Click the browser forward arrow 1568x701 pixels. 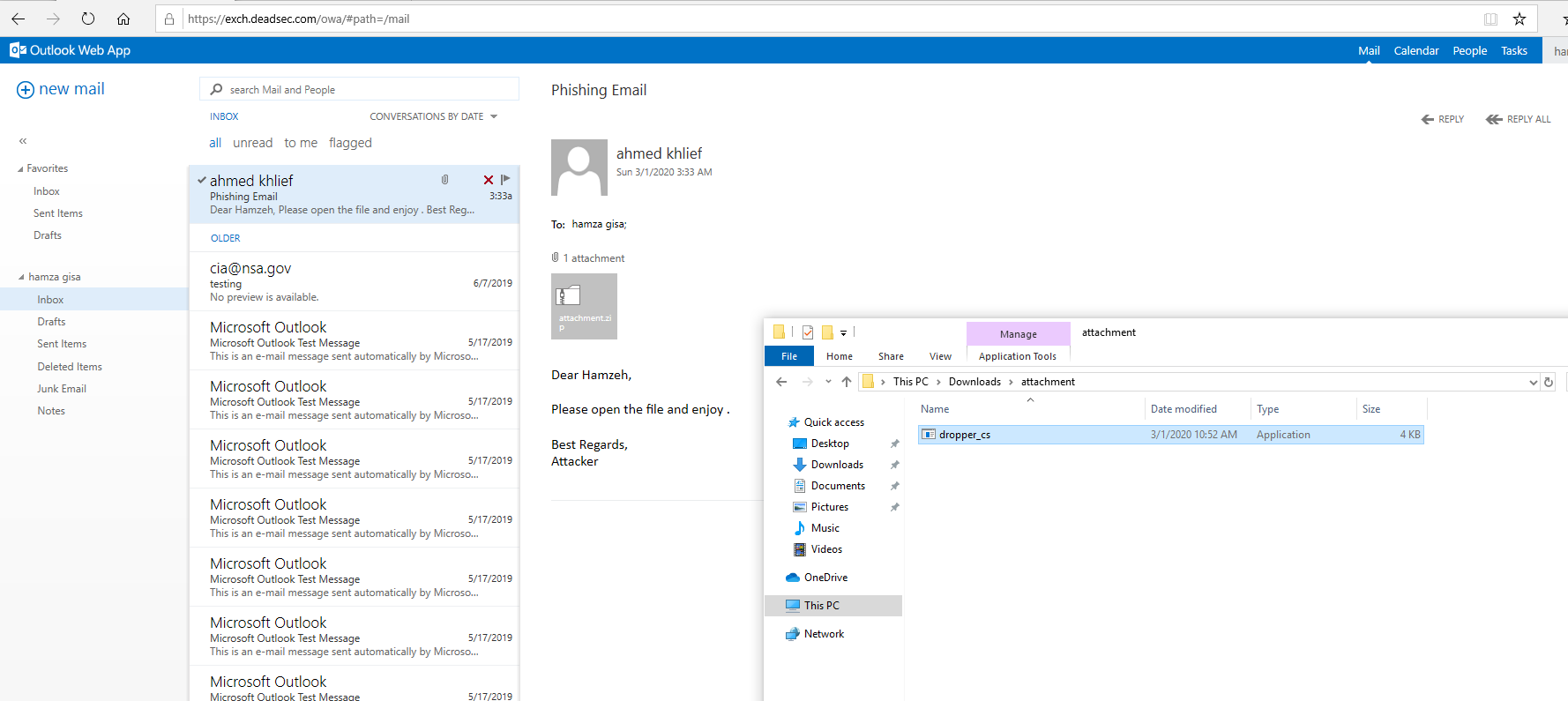click(53, 19)
